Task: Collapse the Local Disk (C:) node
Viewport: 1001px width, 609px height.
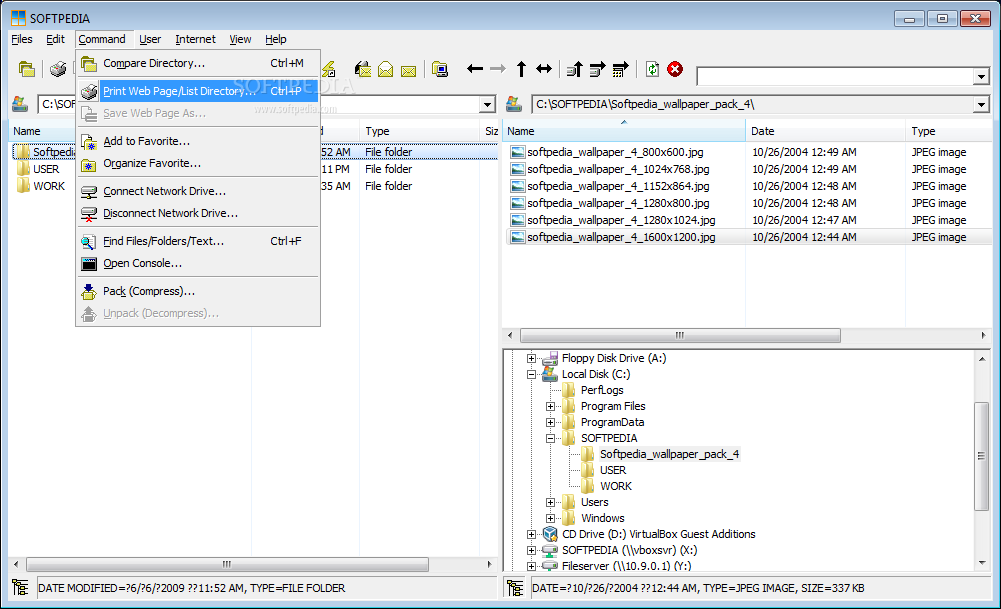Action: coord(531,375)
